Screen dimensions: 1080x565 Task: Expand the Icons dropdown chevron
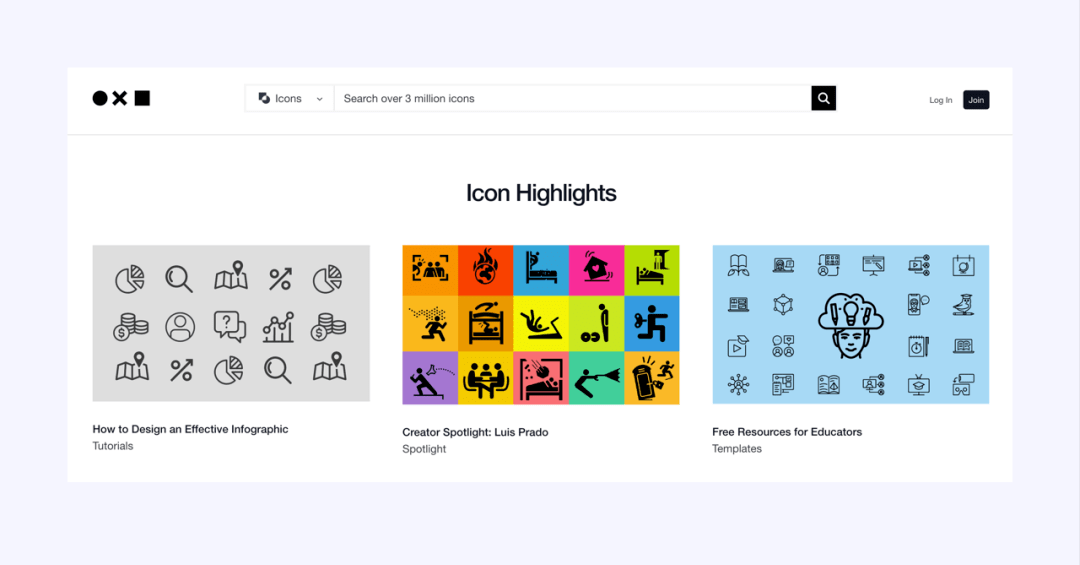pyautogui.click(x=320, y=99)
